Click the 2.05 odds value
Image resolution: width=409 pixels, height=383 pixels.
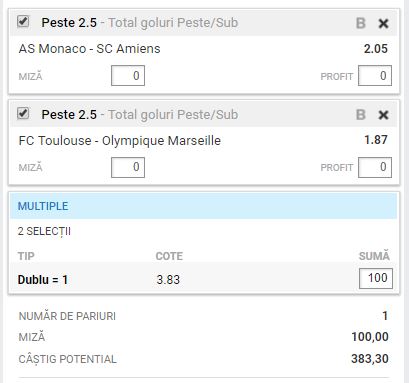(376, 49)
